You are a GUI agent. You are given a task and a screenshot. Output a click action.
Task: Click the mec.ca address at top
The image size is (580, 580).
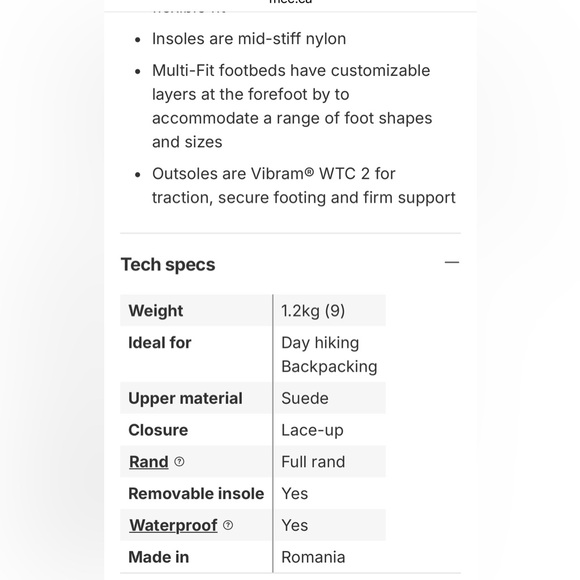[290, 2]
